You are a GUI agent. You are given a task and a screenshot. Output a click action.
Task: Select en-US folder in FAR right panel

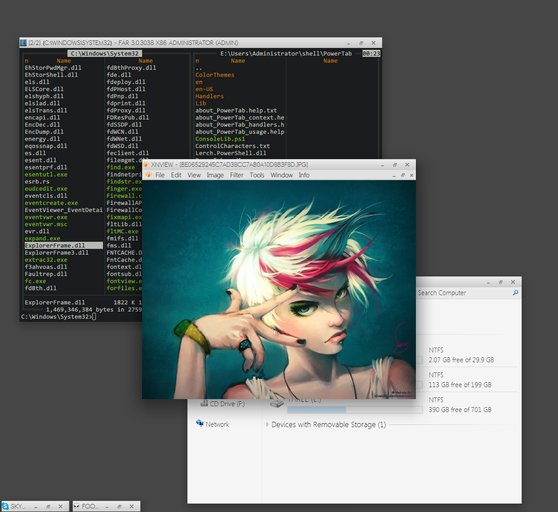click(x=204, y=89)
